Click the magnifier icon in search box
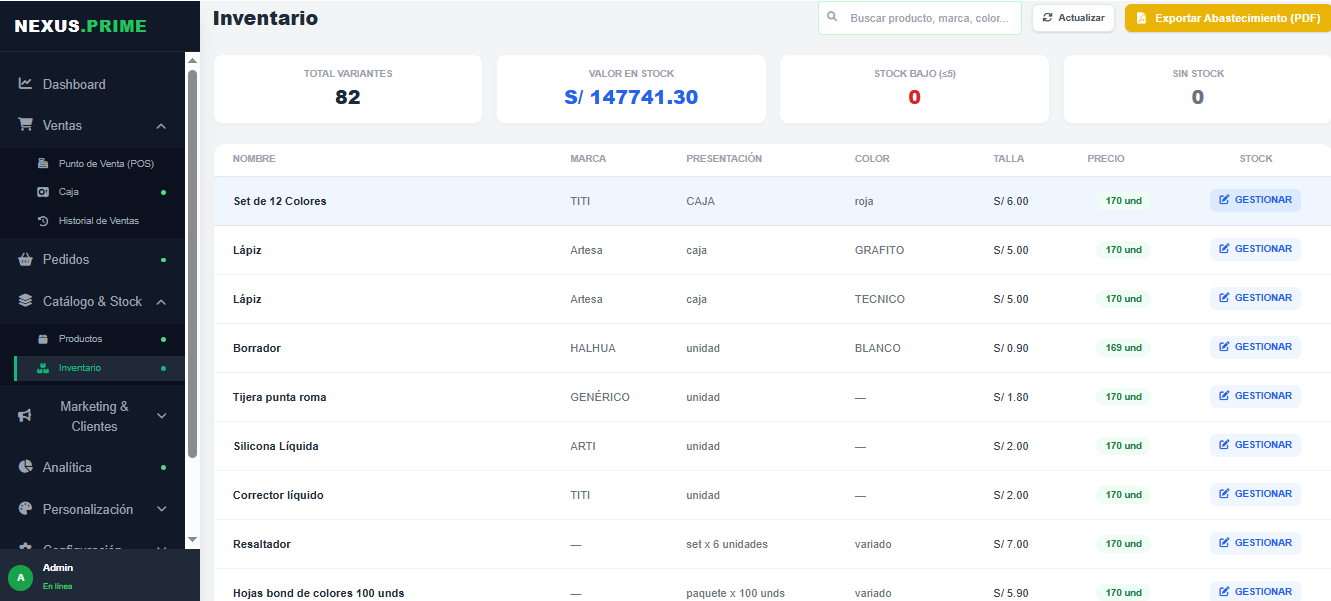This screenshot has width=1331, height=601. (832, 17)
